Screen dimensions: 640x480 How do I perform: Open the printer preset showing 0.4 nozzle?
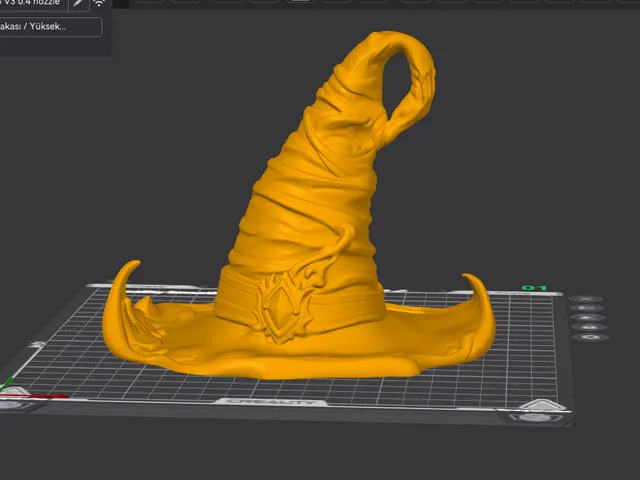click(32, 4)
